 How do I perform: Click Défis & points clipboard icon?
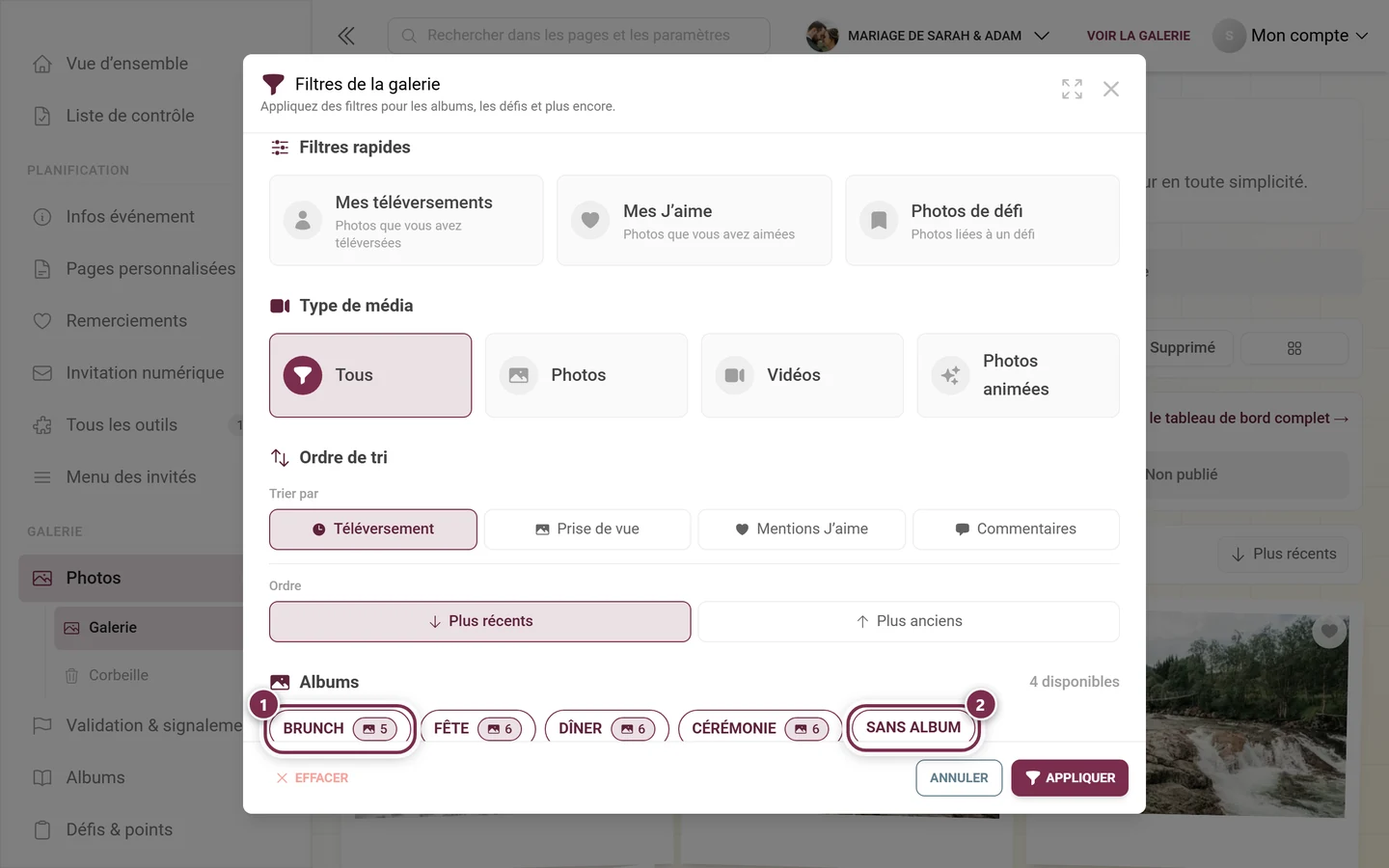click(42, 829)
